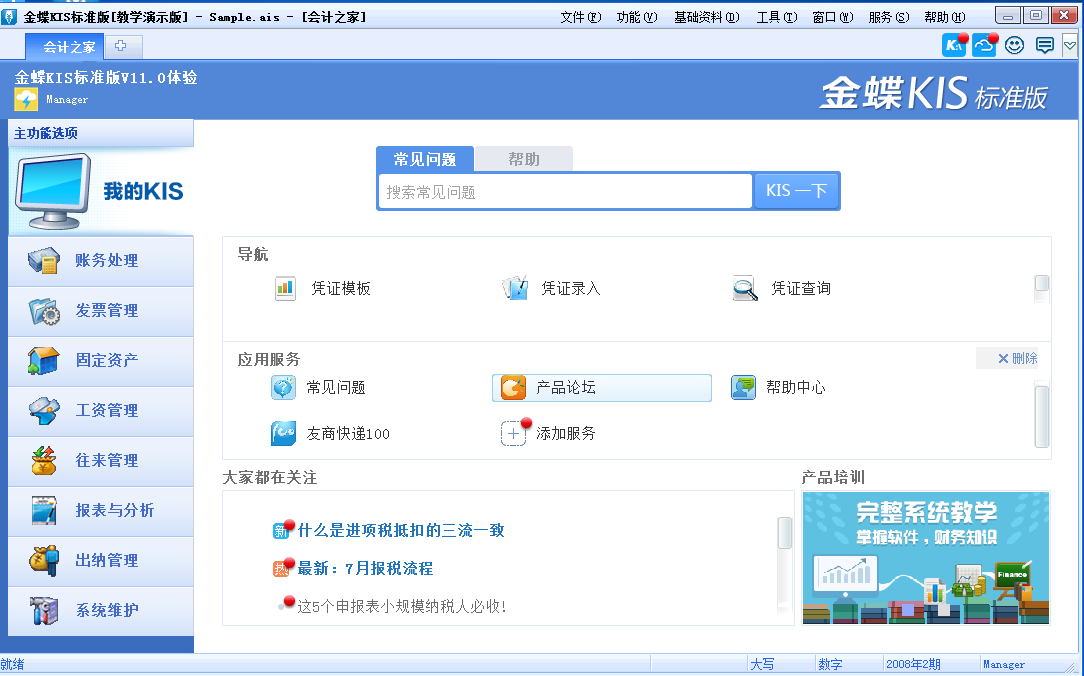
Task: Open the 系统维护 tools icon
Action: point(44,610)
